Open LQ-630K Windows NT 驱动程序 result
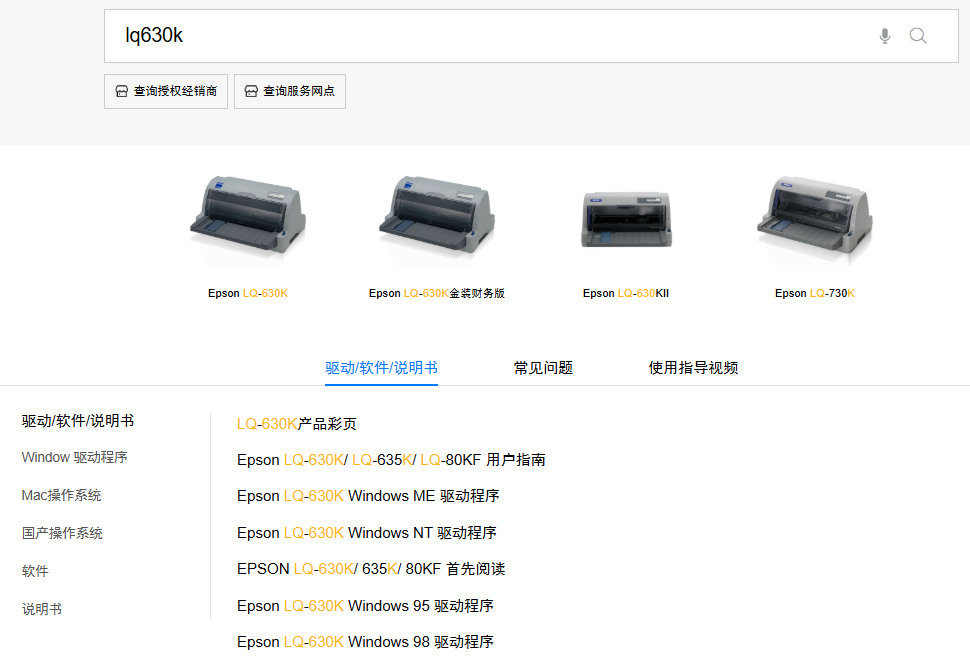 [x=367, y=533]
